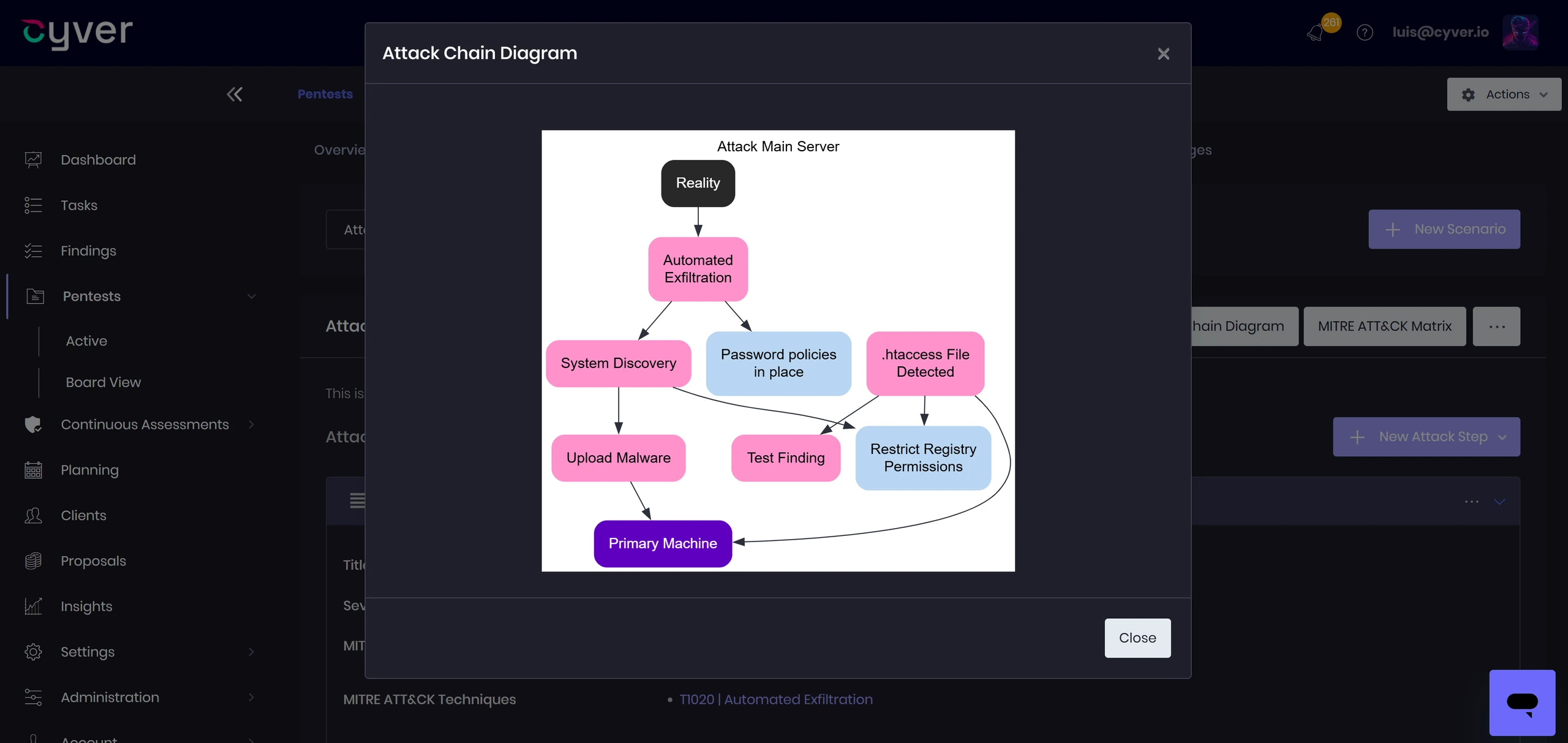The height and width of the screenshot is (743, 1568).
Task: Select the Tasks list icon
Action: (x=33, y=205)
